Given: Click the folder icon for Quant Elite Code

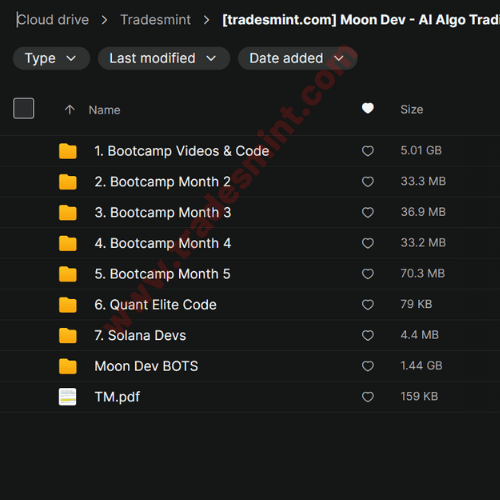Looking at the screenshot, I should tap(68, 305).
